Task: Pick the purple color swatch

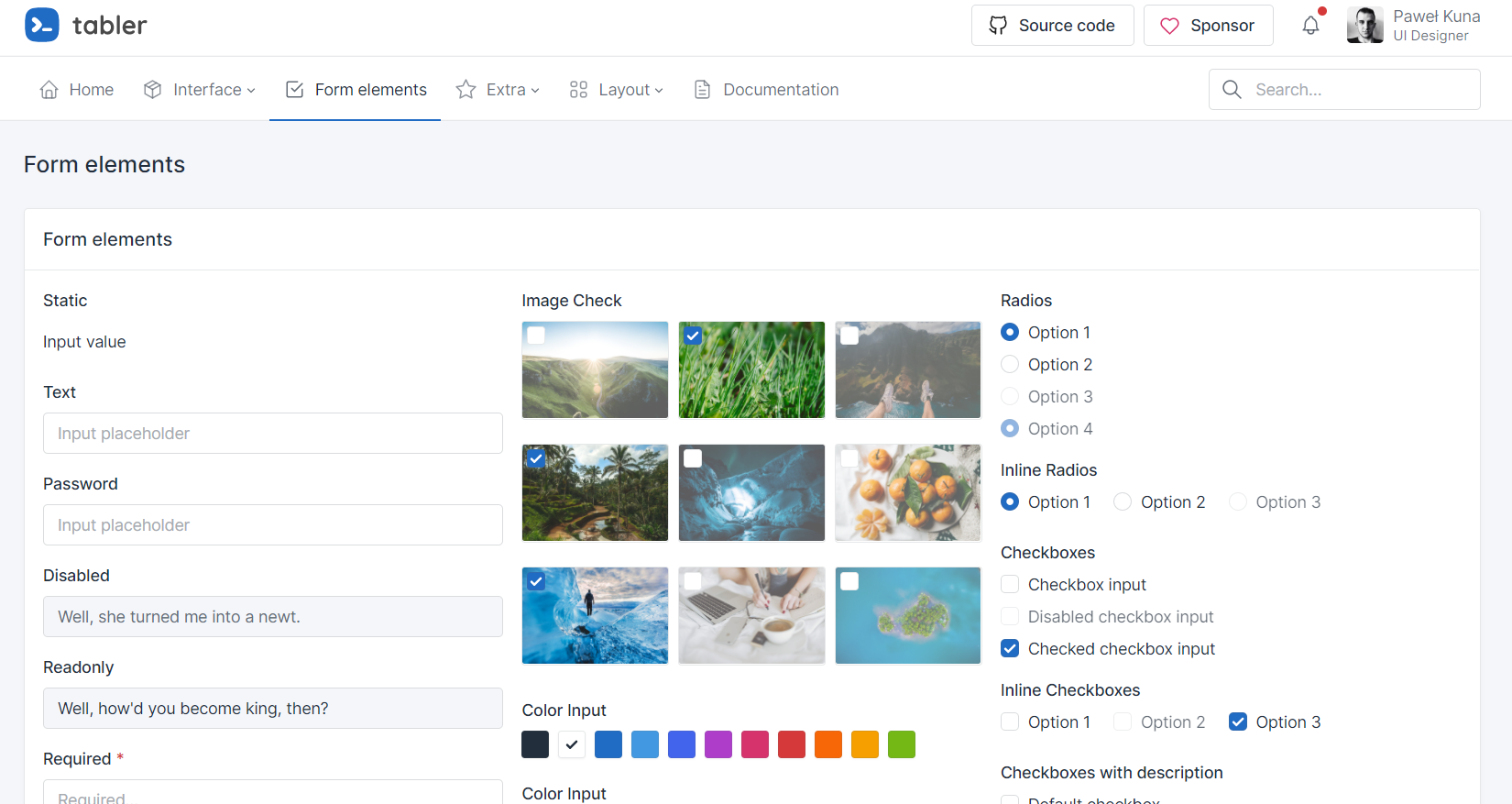Action: coord(718,744)
